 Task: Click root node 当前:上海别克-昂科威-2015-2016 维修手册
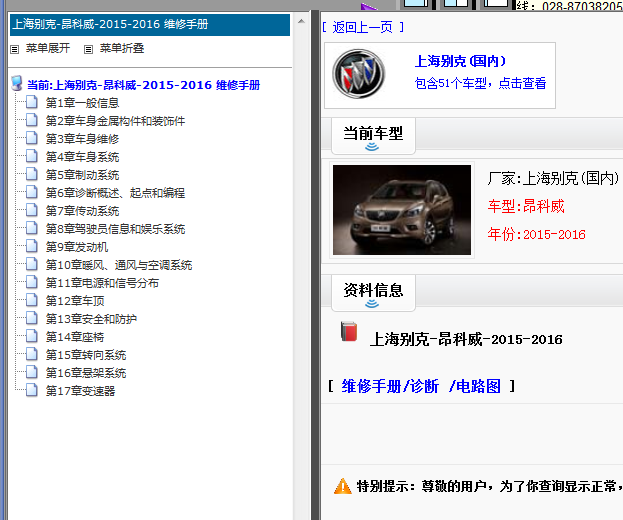point(143,85)
